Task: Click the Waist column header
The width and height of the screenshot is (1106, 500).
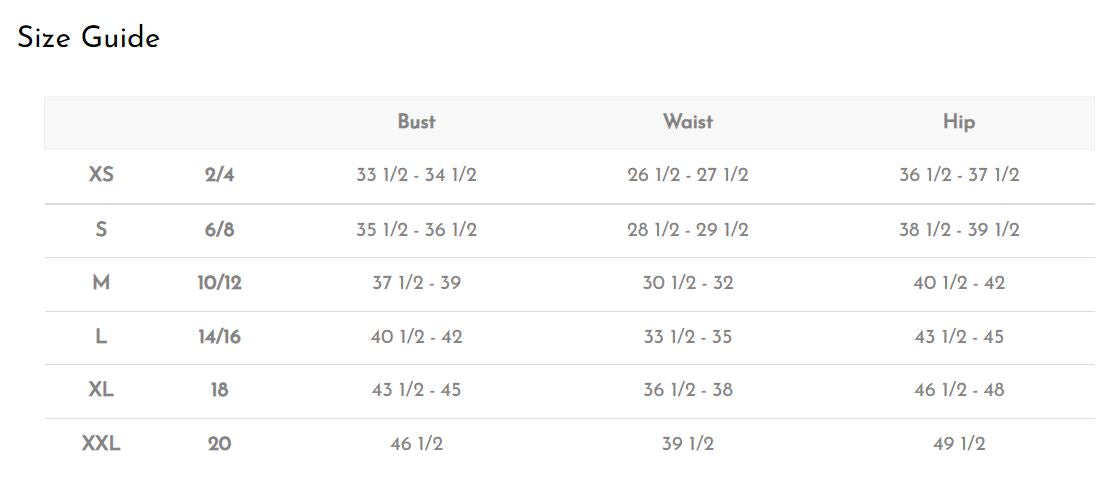Action: coord(688,122)
